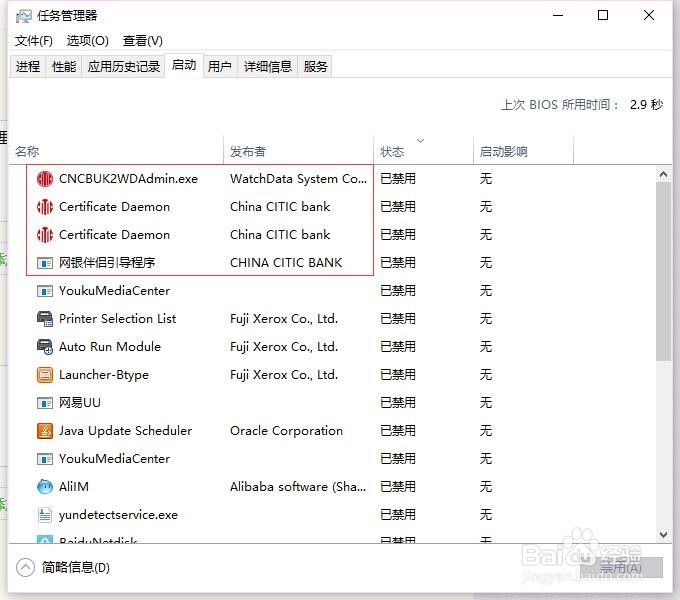Sort by the 启动影响 column header

click(x=523, y=151)
